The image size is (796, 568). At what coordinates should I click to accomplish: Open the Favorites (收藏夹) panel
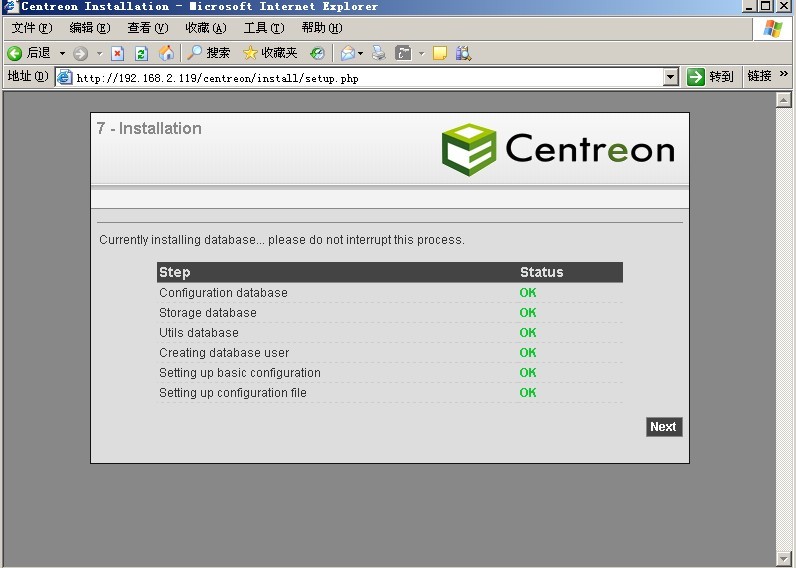[270, 53]
